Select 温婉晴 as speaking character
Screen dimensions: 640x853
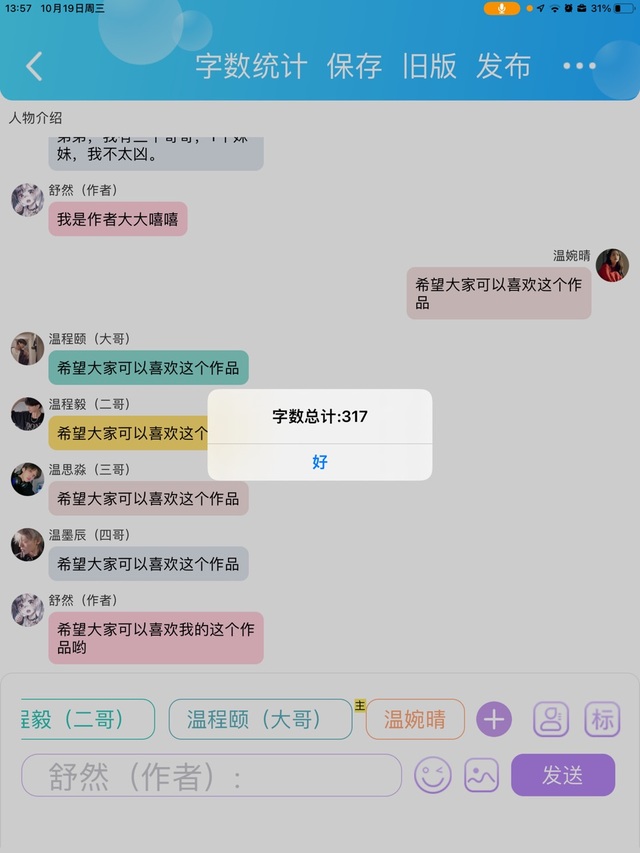coord(415,719)
